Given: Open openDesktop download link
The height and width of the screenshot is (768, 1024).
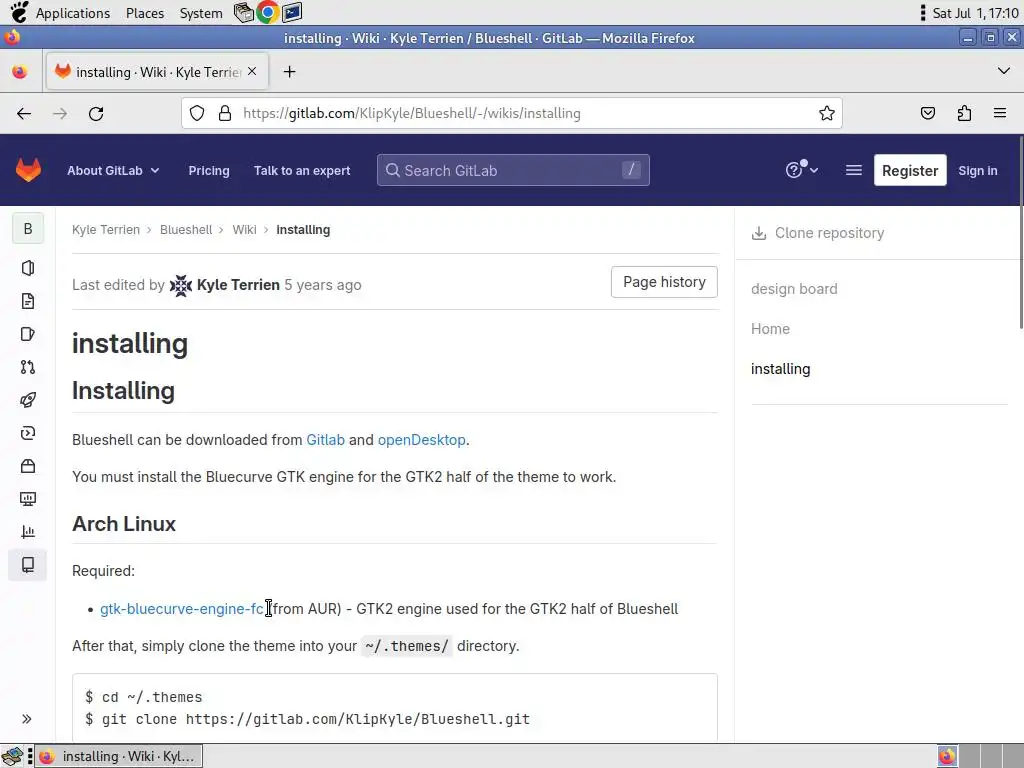Looking at the screenshot, I should [x=421, y=440].
